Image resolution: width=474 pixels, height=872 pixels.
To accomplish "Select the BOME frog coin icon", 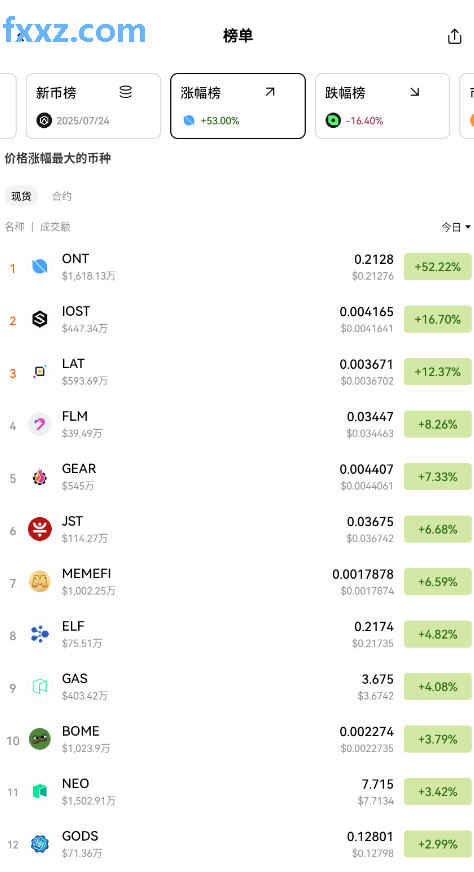I will 40,739.
